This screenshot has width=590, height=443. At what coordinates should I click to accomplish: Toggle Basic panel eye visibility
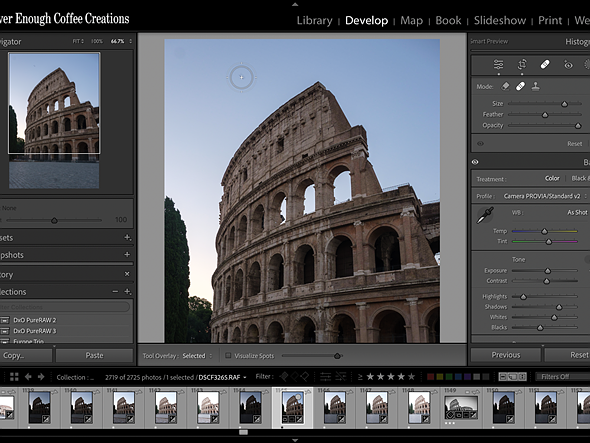coord(475,162)
